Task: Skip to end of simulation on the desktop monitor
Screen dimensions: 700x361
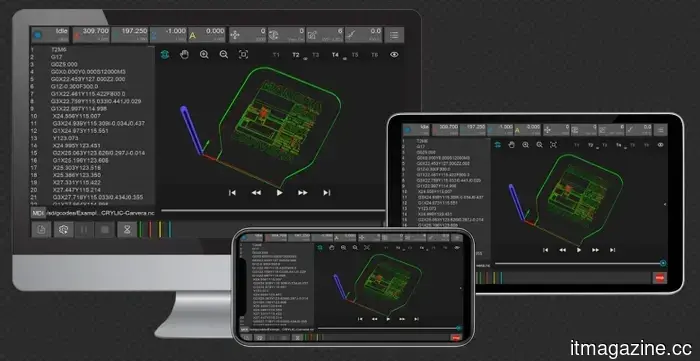Action: pos(327,193)
